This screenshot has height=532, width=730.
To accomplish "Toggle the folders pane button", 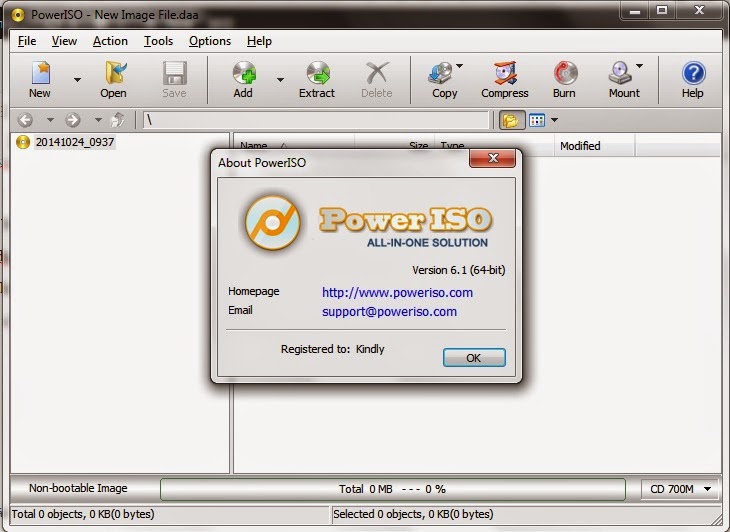I will [512, 120].
